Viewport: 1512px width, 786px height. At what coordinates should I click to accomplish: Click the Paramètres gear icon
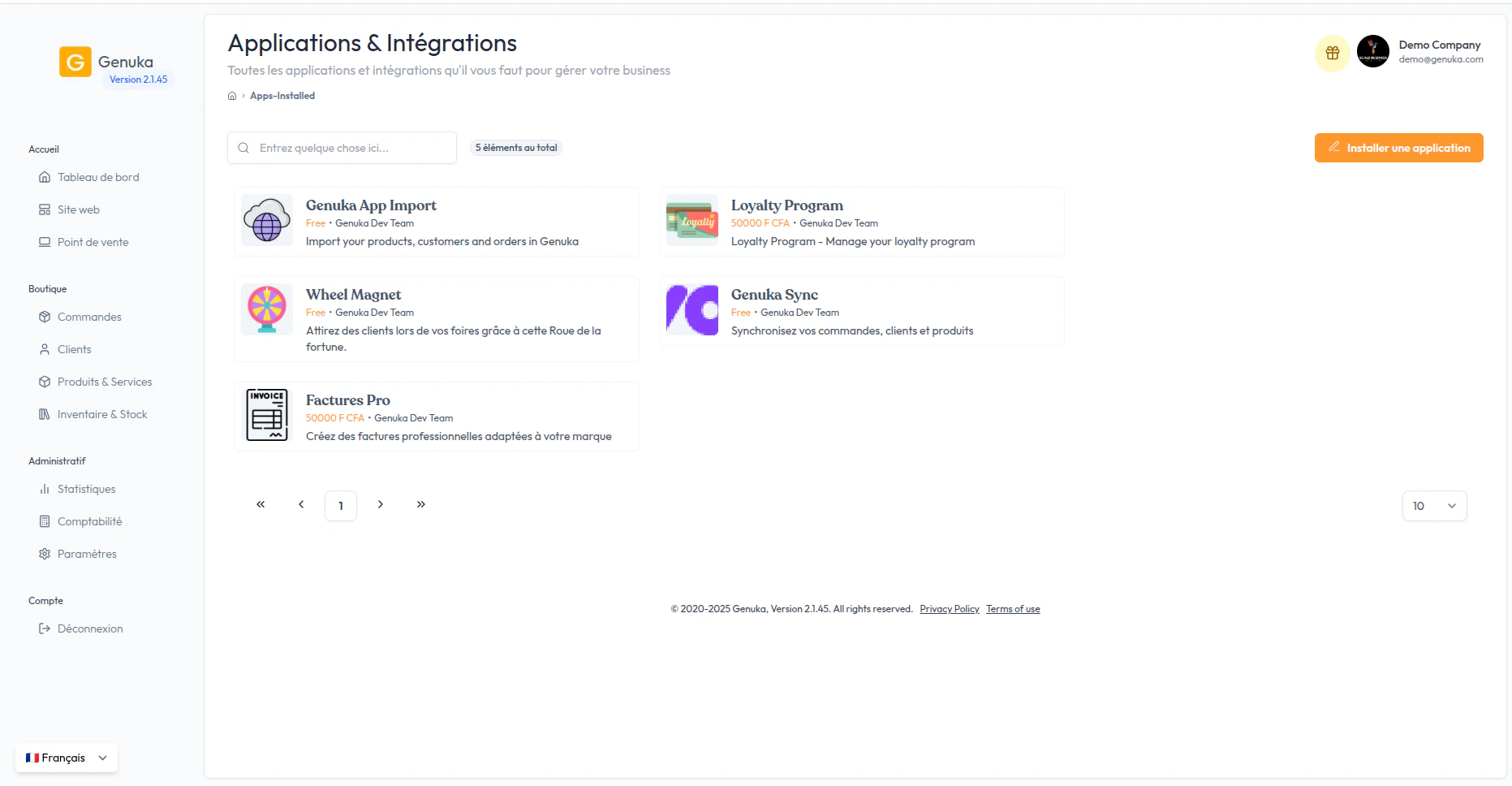pyautogui.click(x=45, y=554)
